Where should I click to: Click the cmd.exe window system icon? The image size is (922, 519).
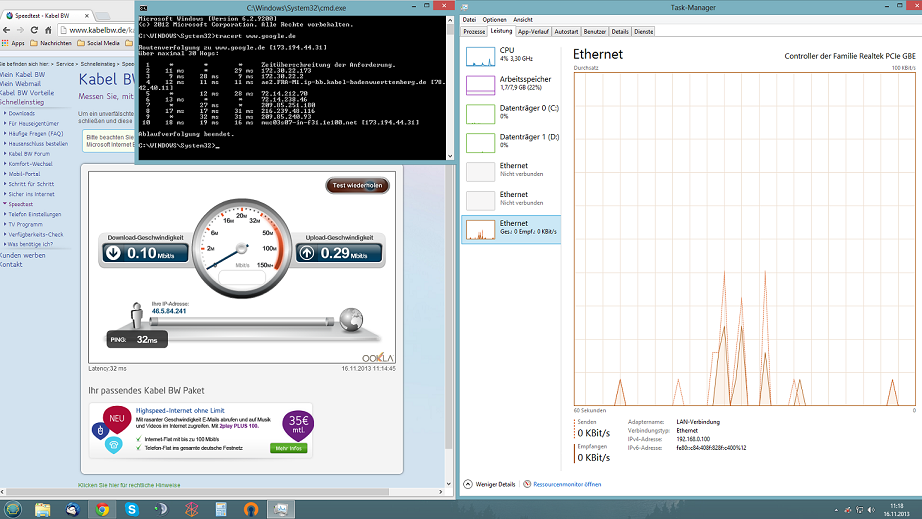coord(143,8)
